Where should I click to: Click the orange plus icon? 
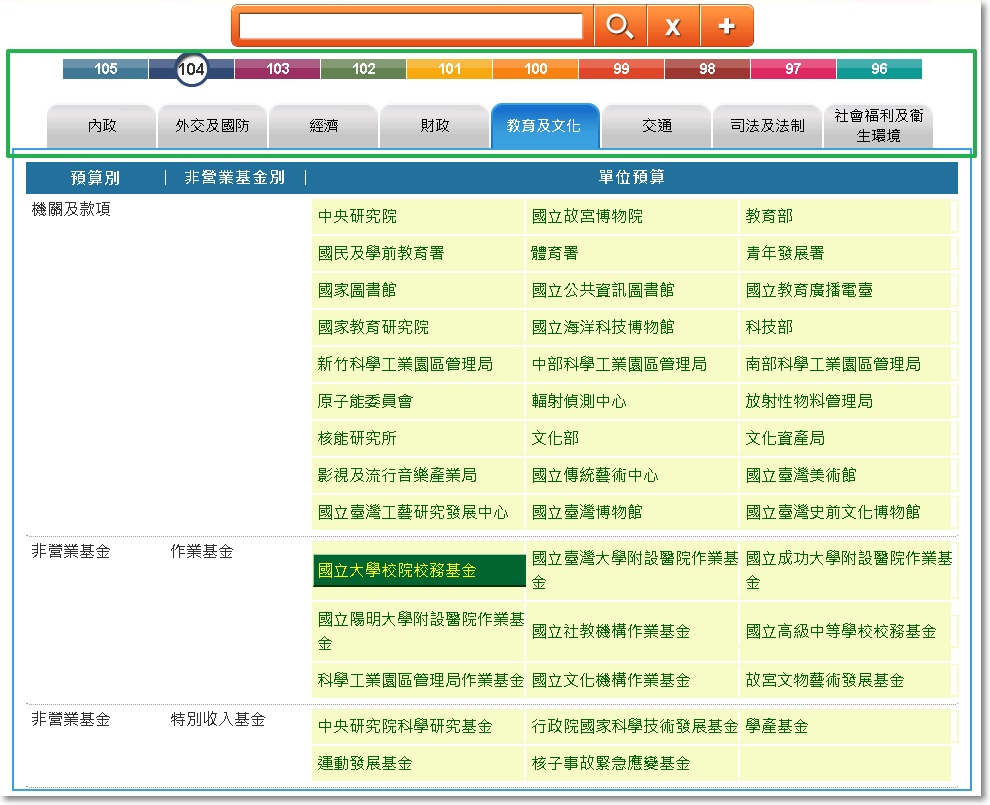[x=727, y=27]
